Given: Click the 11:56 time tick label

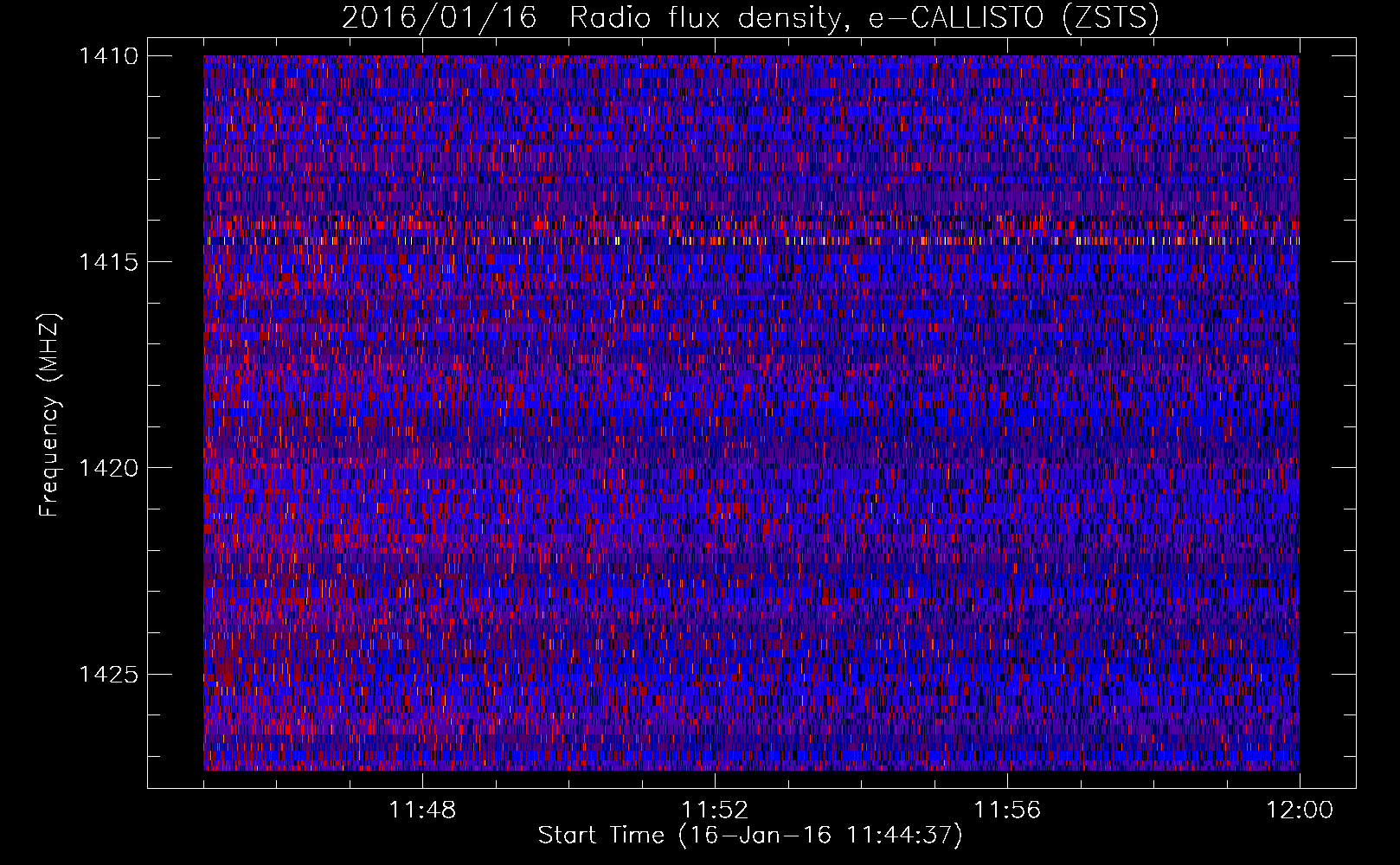Looking at the screenshot, I should [x=1007, y=811].
